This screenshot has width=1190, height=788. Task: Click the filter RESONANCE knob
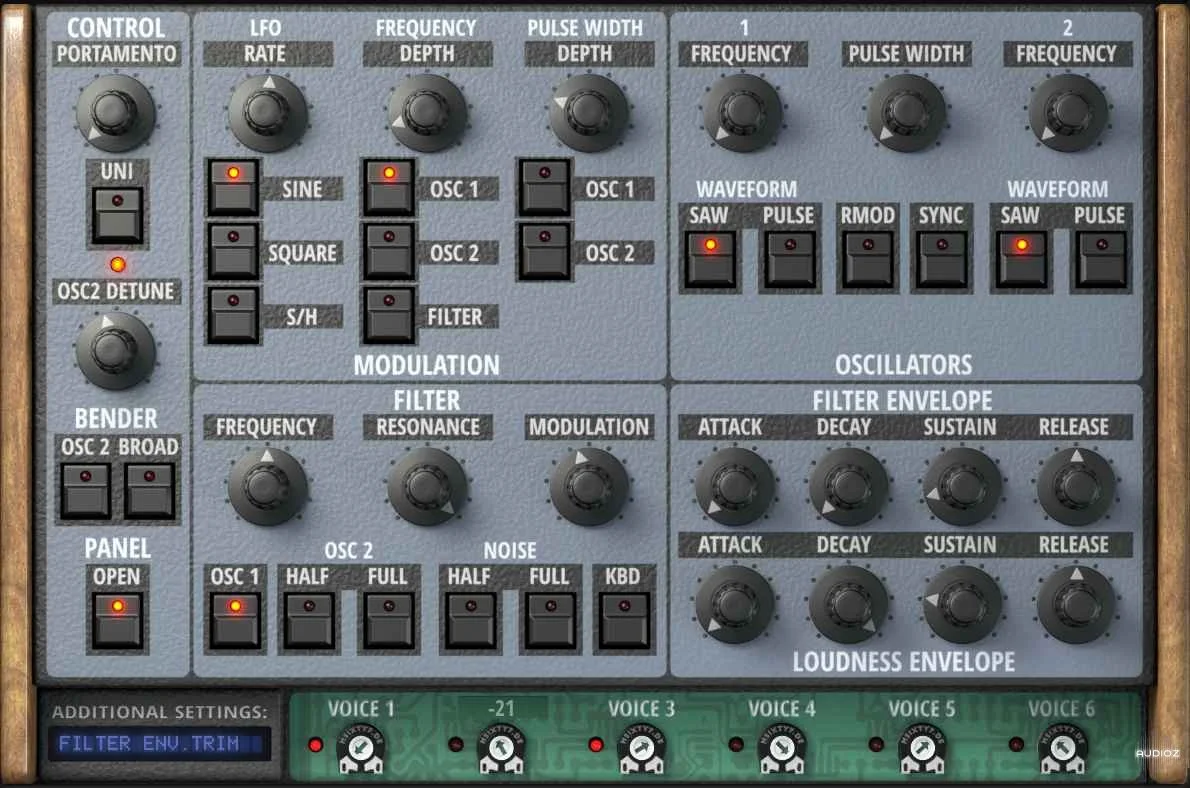427,486
